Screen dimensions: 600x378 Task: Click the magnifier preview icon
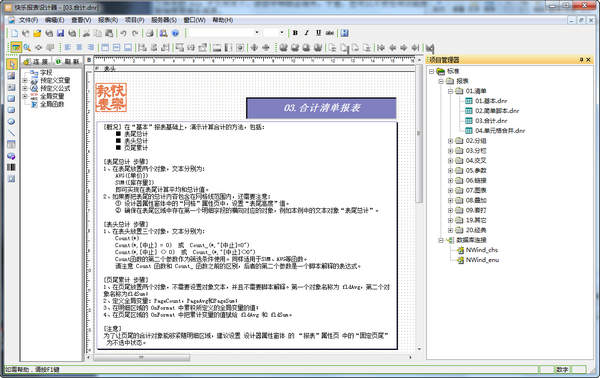[x=27, y=47]
